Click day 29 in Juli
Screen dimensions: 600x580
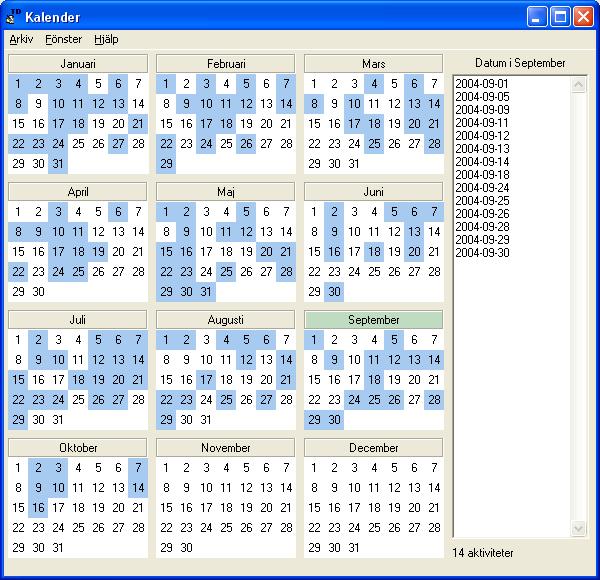(18, 420)
